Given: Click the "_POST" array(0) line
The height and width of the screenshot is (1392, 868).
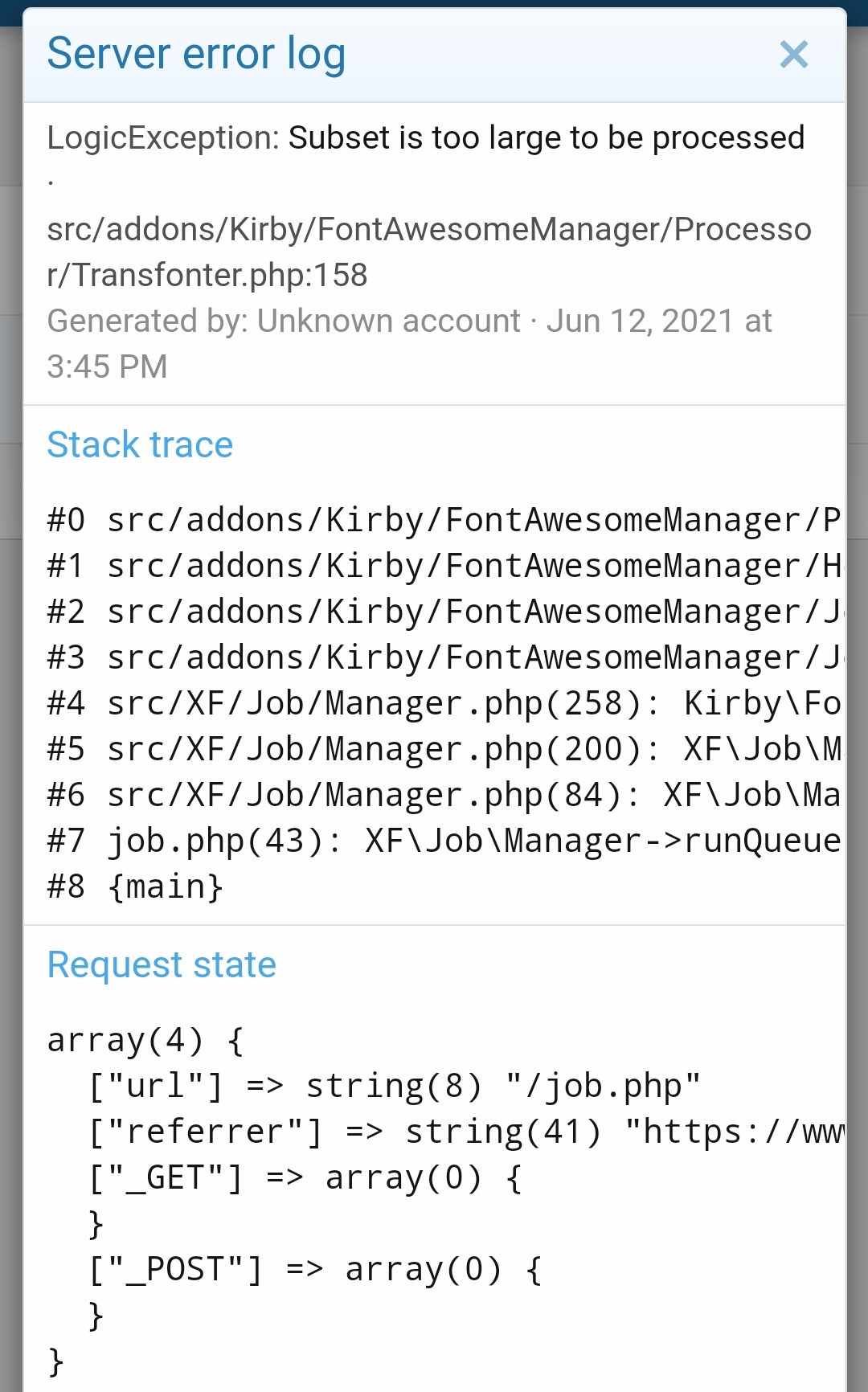Looking at the screenshot, I should [x=315, y=1269].
